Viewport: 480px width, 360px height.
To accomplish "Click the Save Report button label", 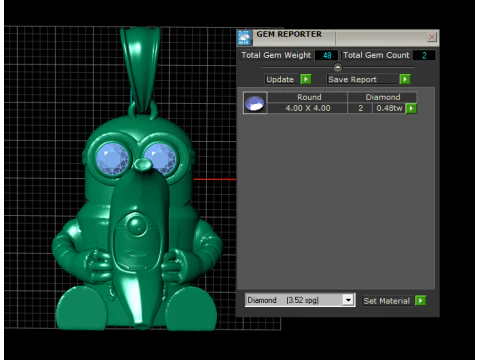I will [353, 79].
